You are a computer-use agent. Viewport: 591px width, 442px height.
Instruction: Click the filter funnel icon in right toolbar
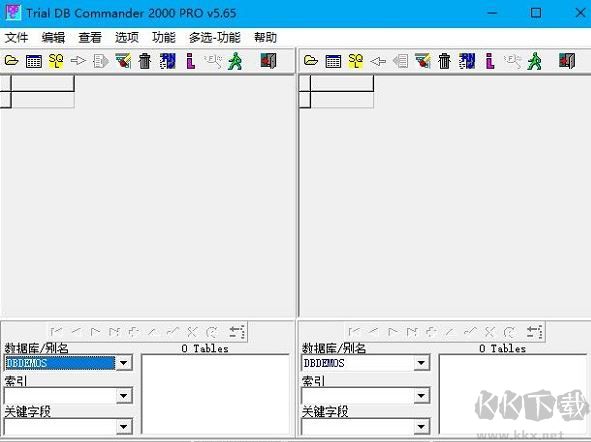(423, 61)
